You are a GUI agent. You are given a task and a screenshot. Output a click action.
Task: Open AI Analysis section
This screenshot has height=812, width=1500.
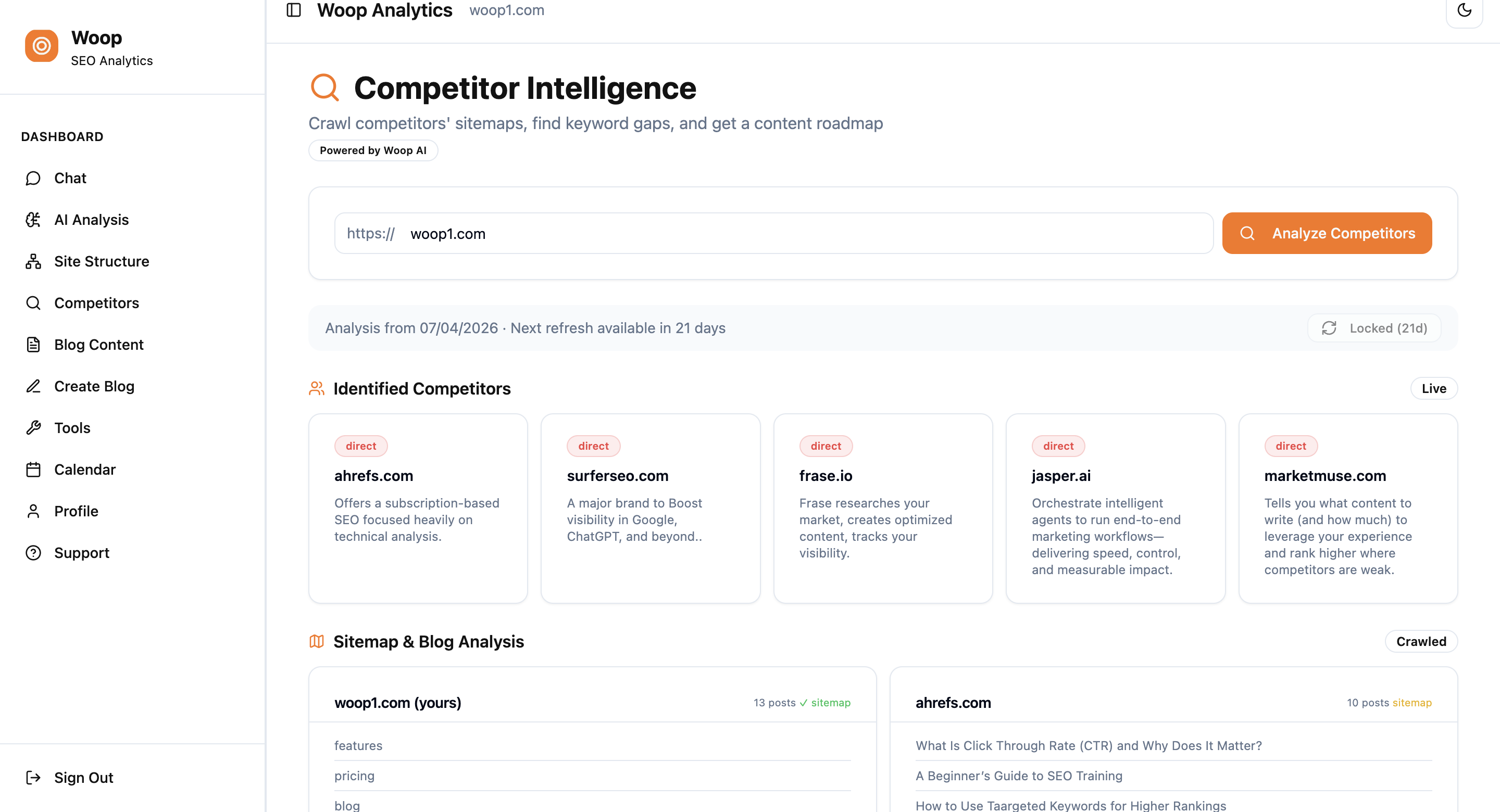point(91,220)
